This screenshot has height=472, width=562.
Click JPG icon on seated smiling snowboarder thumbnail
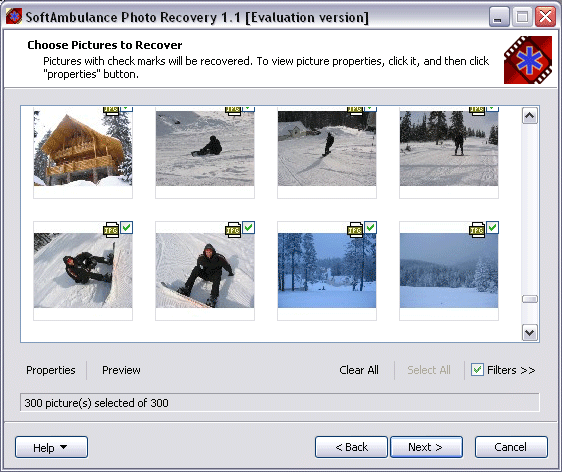click(233, 229)
